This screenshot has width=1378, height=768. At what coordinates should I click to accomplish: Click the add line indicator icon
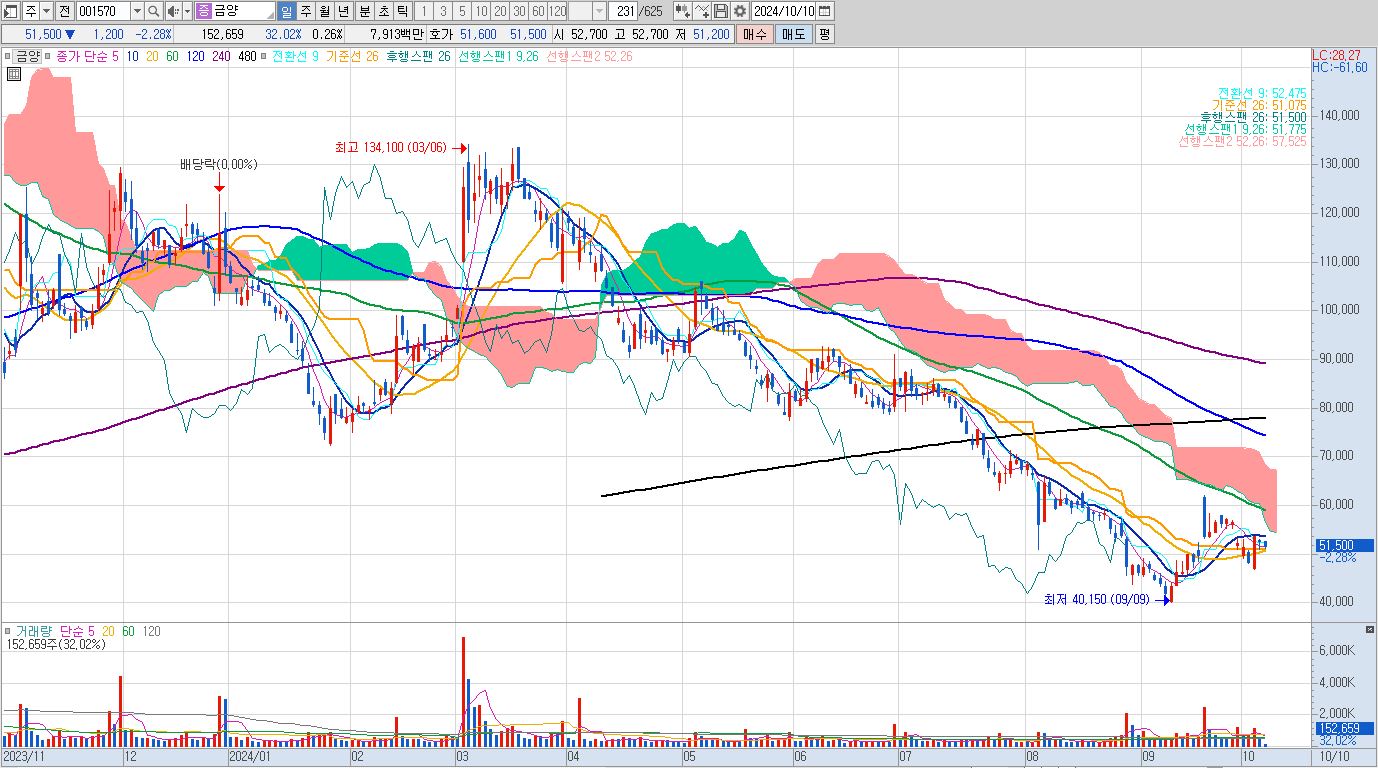pyautogui.click(x=702, y=11)
